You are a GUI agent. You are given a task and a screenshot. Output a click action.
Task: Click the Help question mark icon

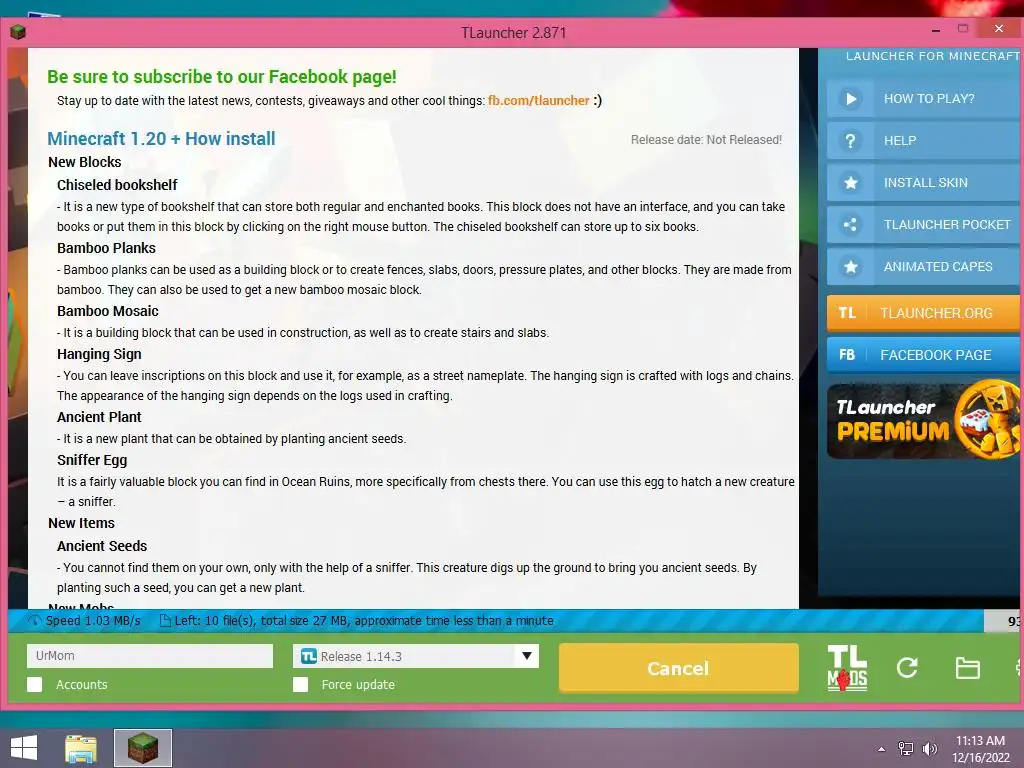pyautogui.click(x=850, y=140)
